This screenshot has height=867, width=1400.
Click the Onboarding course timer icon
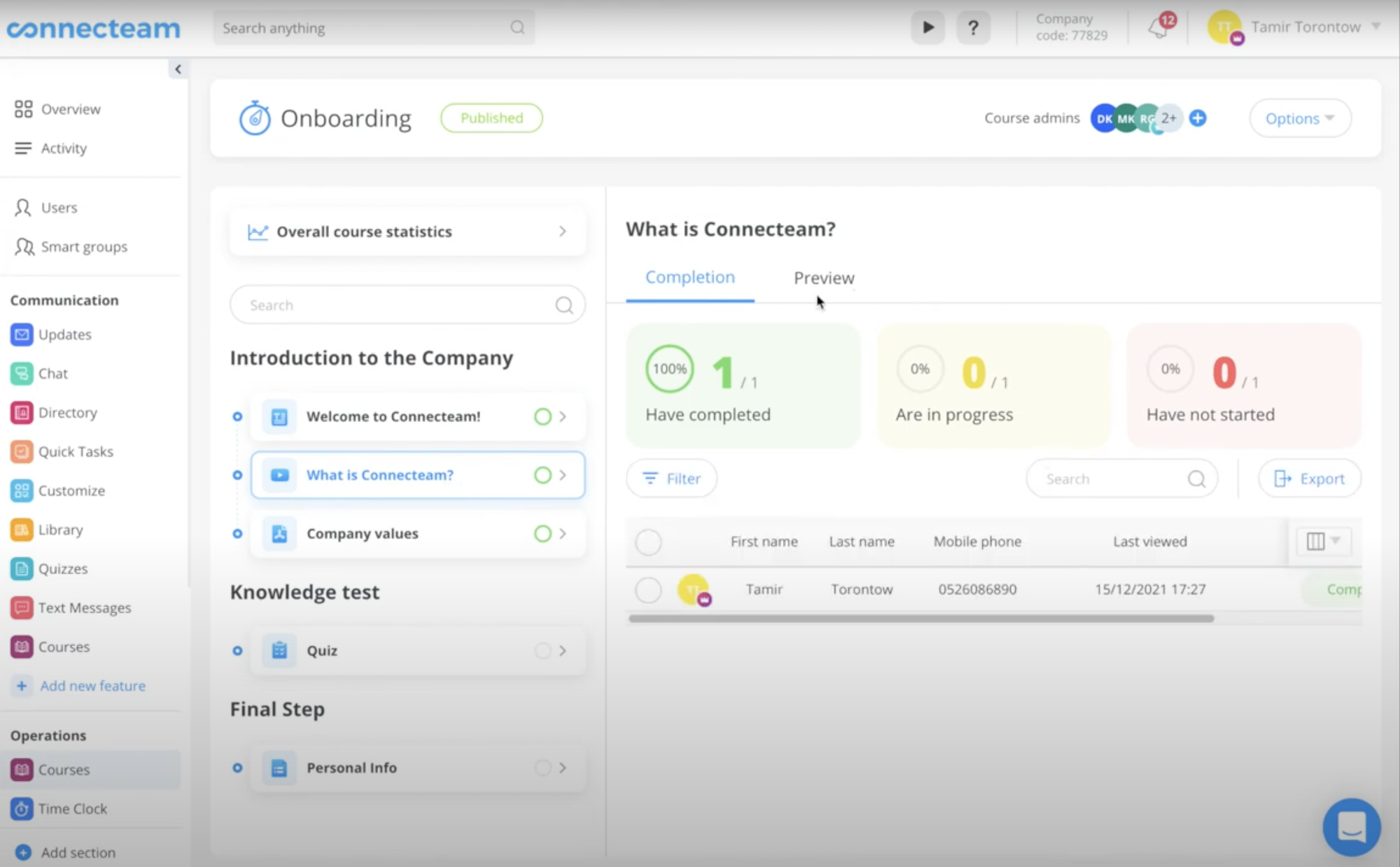(x=254, y=118)
